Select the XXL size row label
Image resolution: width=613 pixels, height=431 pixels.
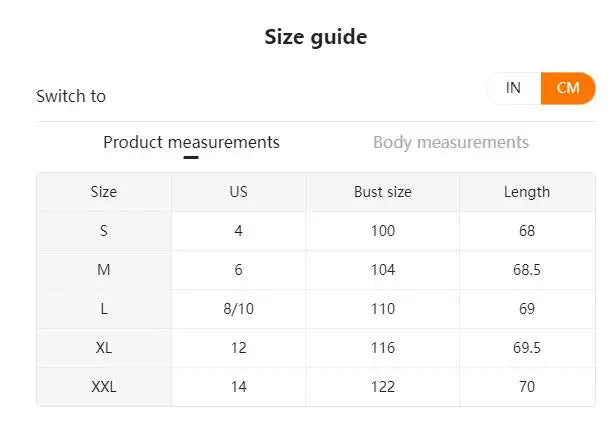pyautogui.click(x=104, y=387)
